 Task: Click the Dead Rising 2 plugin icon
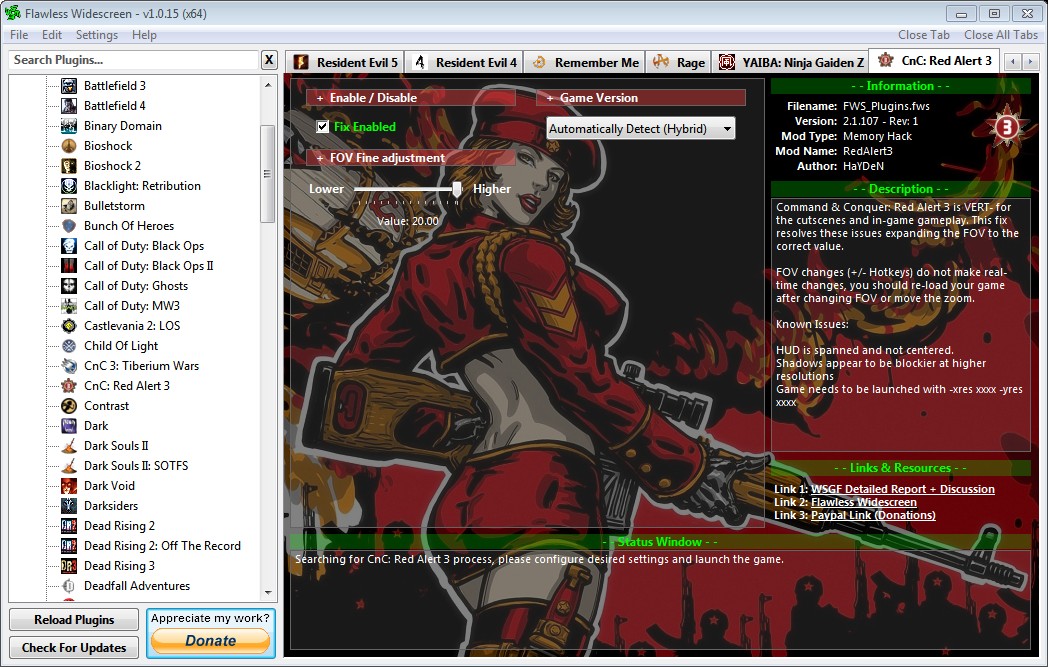point(69,526)
